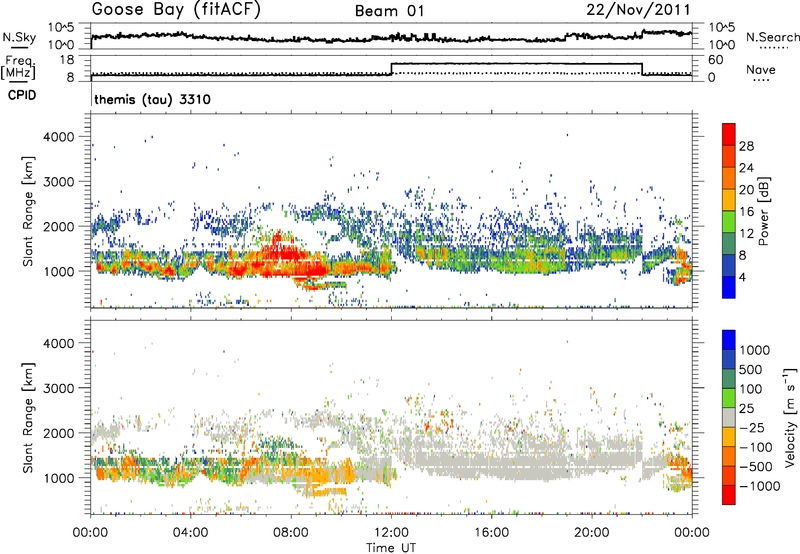800x554 pixels.
Task: Click the "4" tick on Power color bar
Action: coord(742,277)
